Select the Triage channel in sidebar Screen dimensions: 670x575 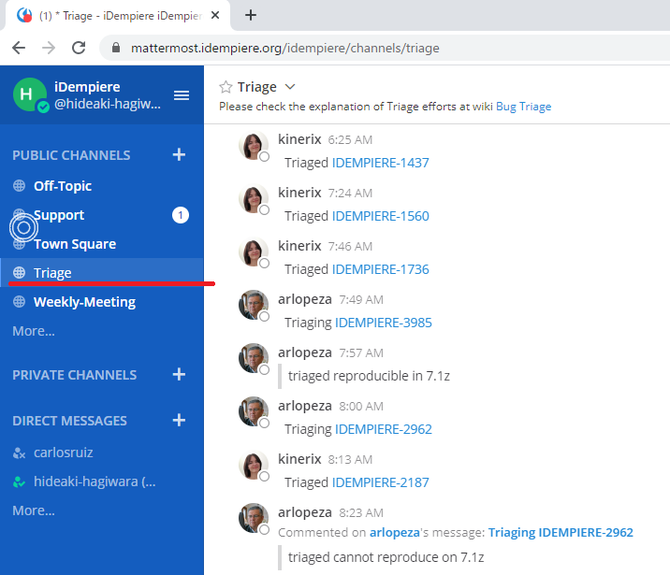point(102,273)
